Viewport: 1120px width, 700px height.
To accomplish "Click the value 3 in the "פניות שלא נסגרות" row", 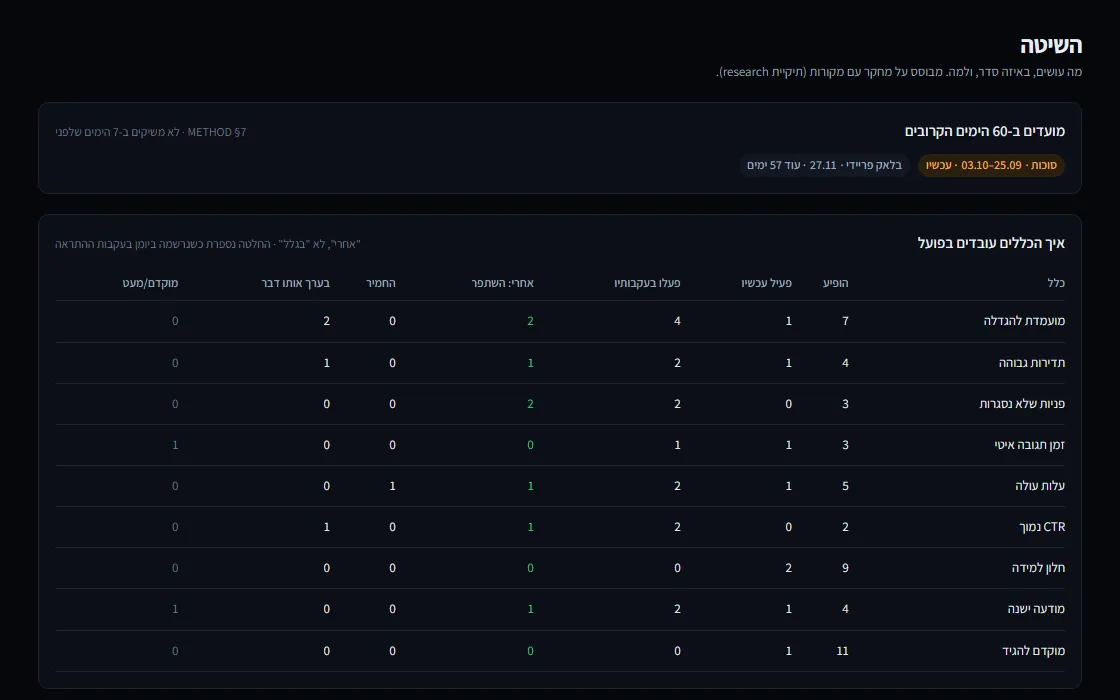I will [845, 404].
